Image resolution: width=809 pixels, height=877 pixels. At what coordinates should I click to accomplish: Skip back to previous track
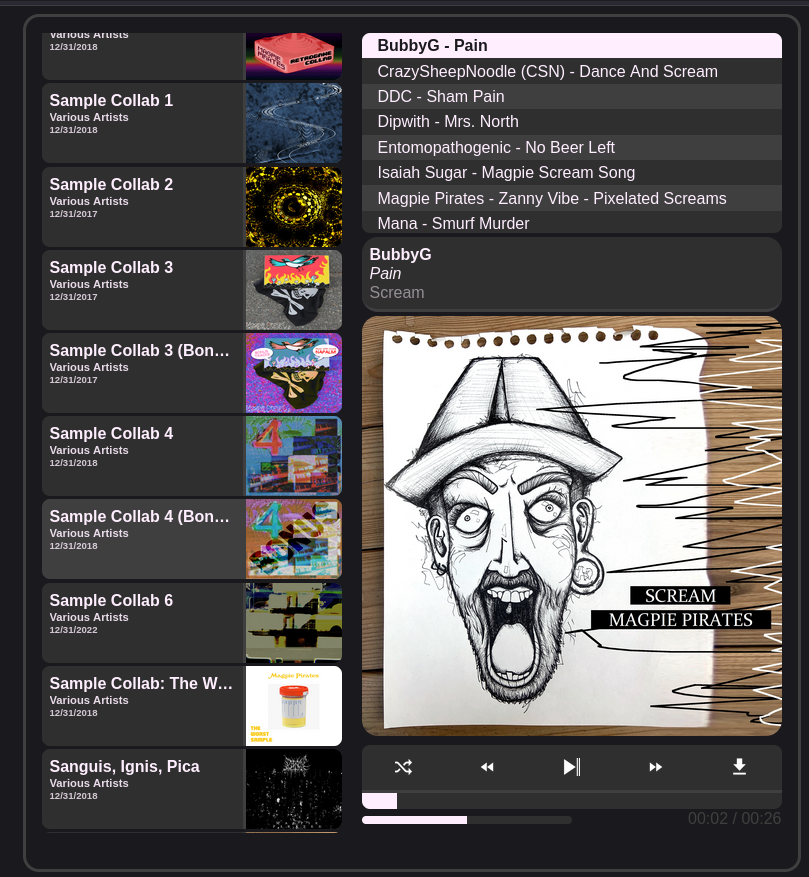pos(487,767)
